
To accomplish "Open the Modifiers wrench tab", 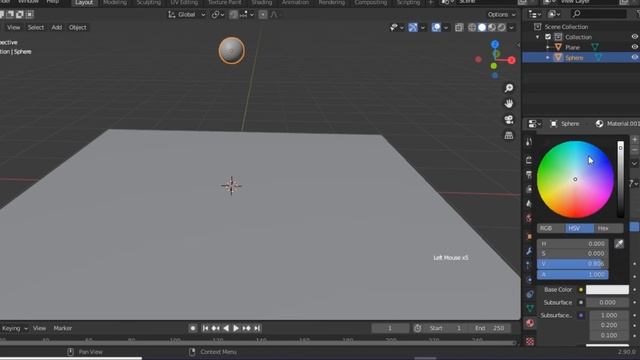I will 529,251.
